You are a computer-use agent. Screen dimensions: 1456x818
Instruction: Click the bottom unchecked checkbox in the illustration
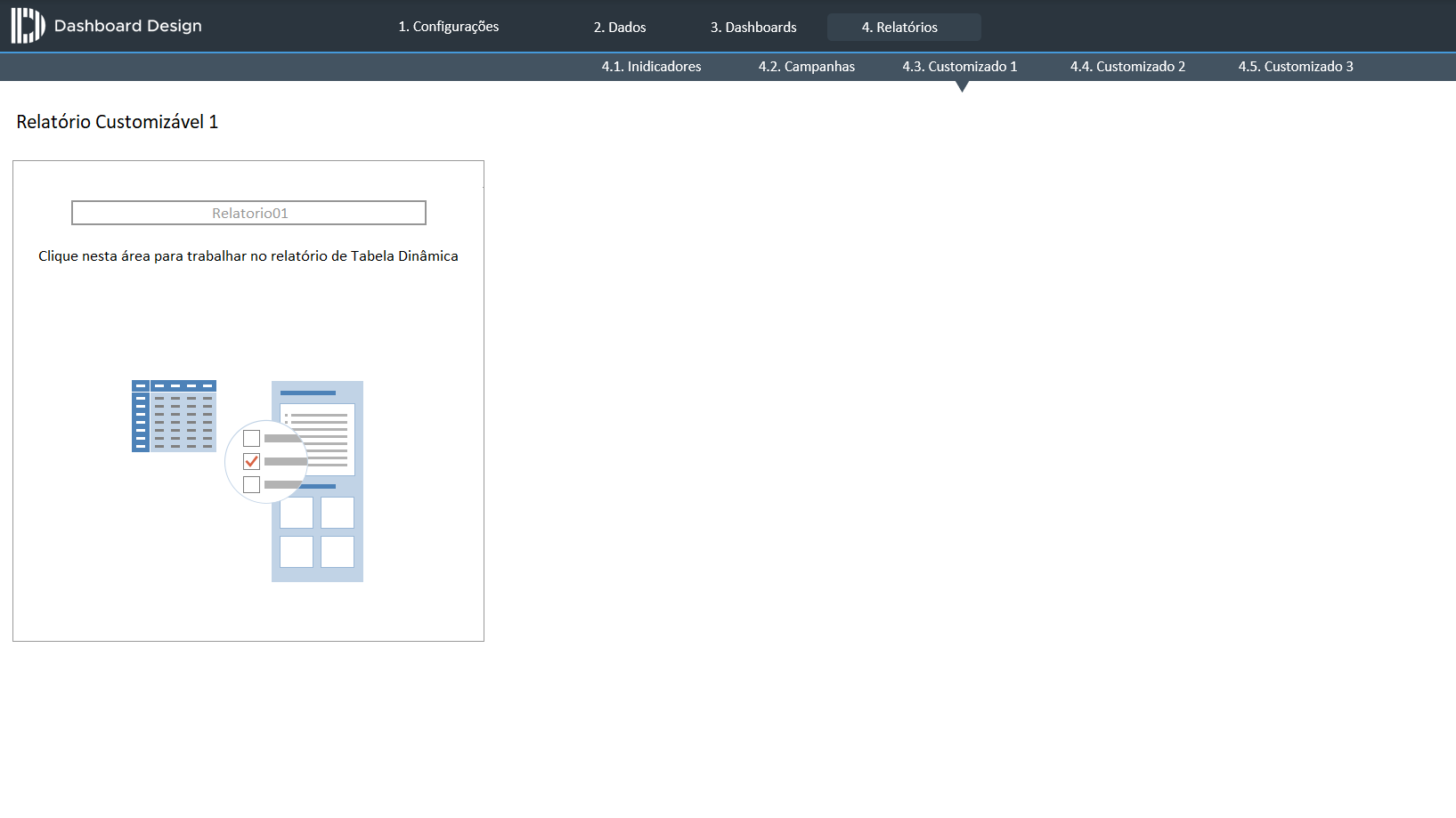(251, 484)
